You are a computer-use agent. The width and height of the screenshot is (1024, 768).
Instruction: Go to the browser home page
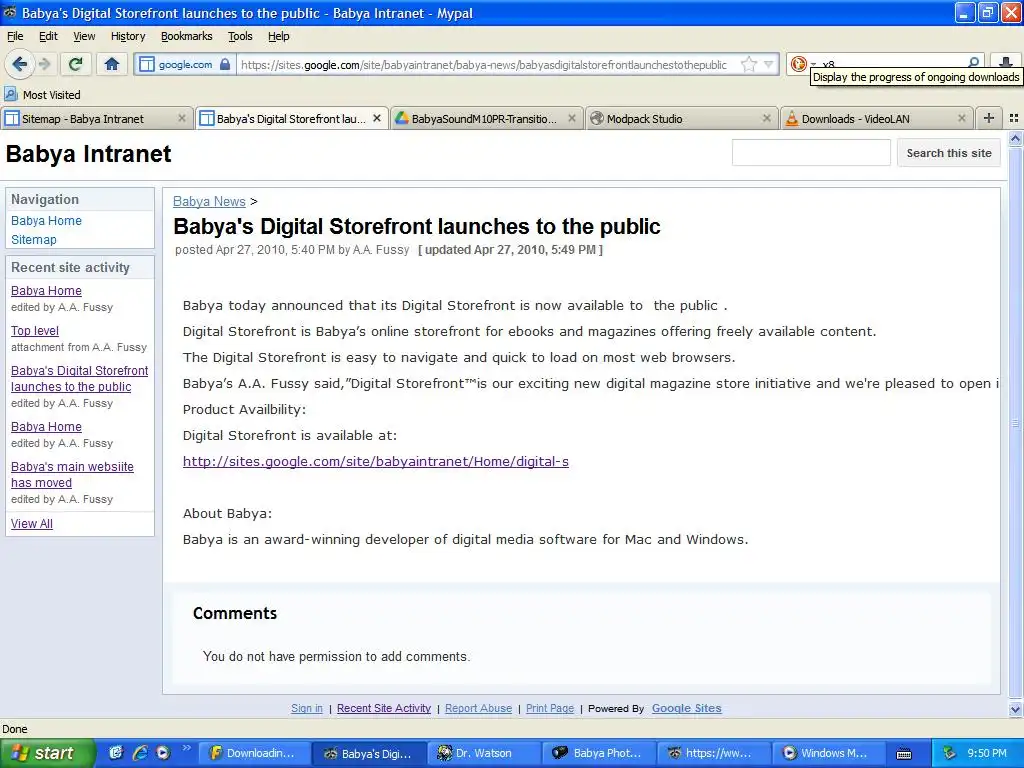click(112, 64)
